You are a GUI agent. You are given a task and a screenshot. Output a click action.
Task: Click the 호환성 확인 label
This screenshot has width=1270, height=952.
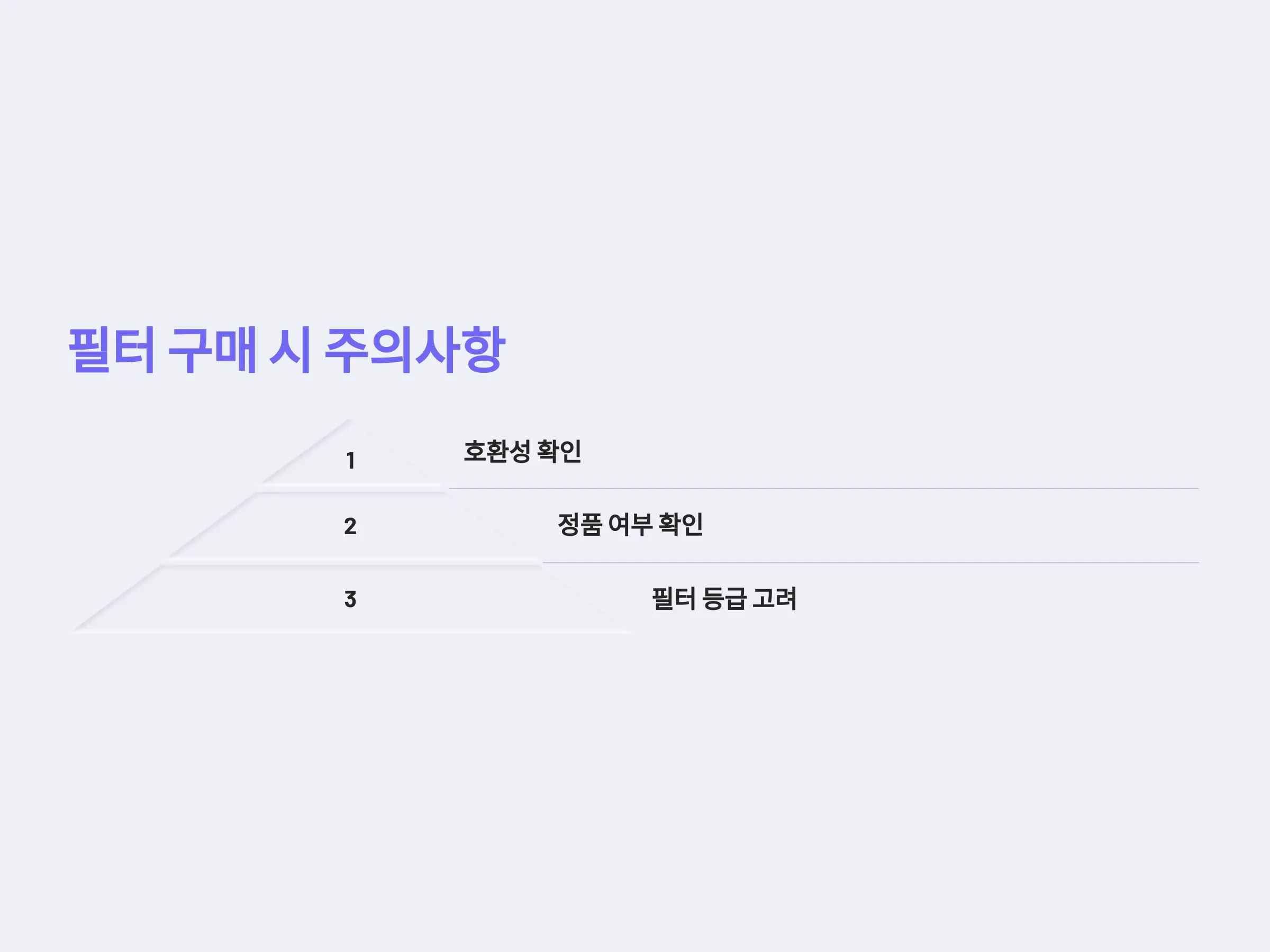(522, 451)
